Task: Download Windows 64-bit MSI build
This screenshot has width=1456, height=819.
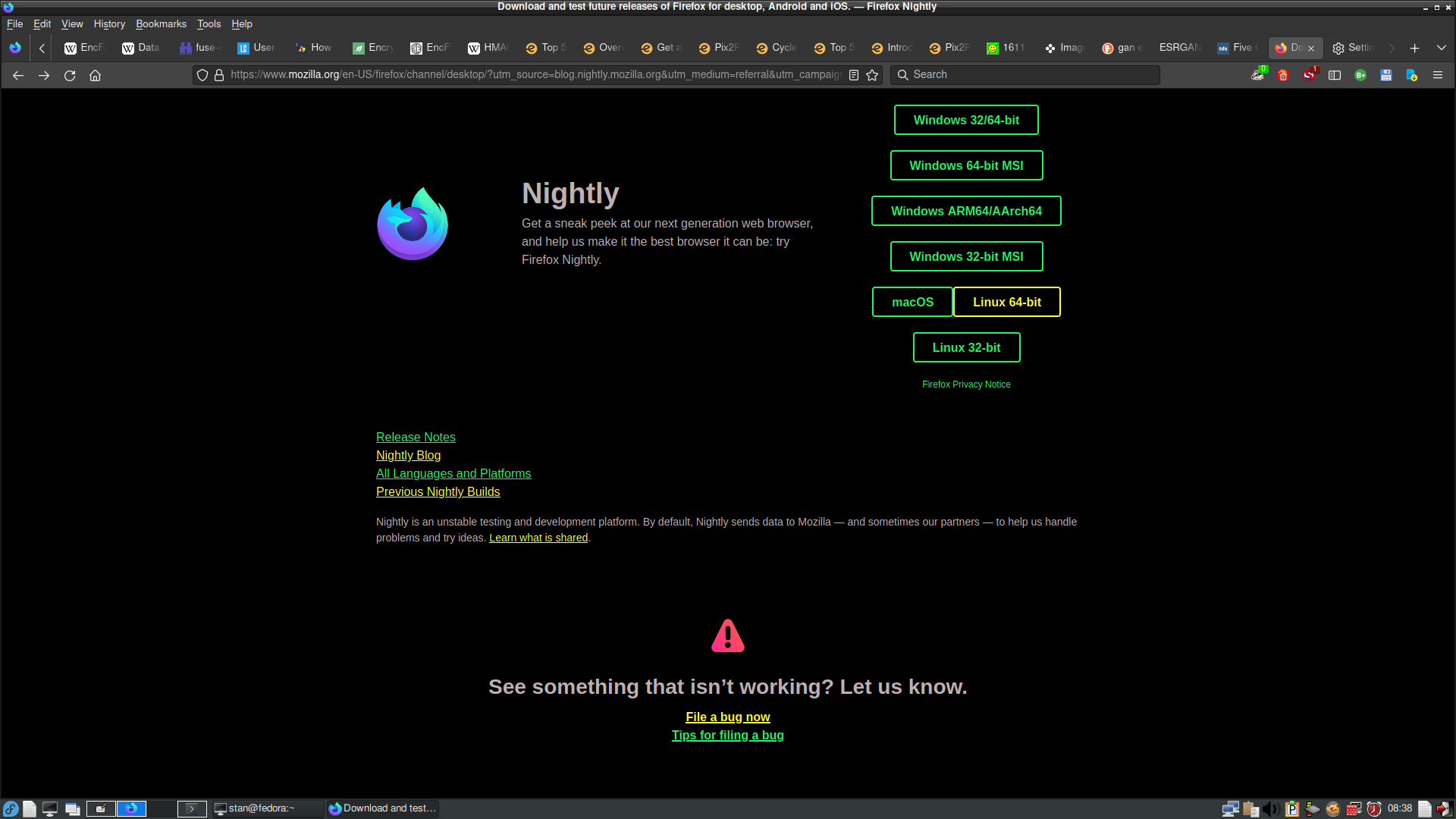Action: coord(966,165)
